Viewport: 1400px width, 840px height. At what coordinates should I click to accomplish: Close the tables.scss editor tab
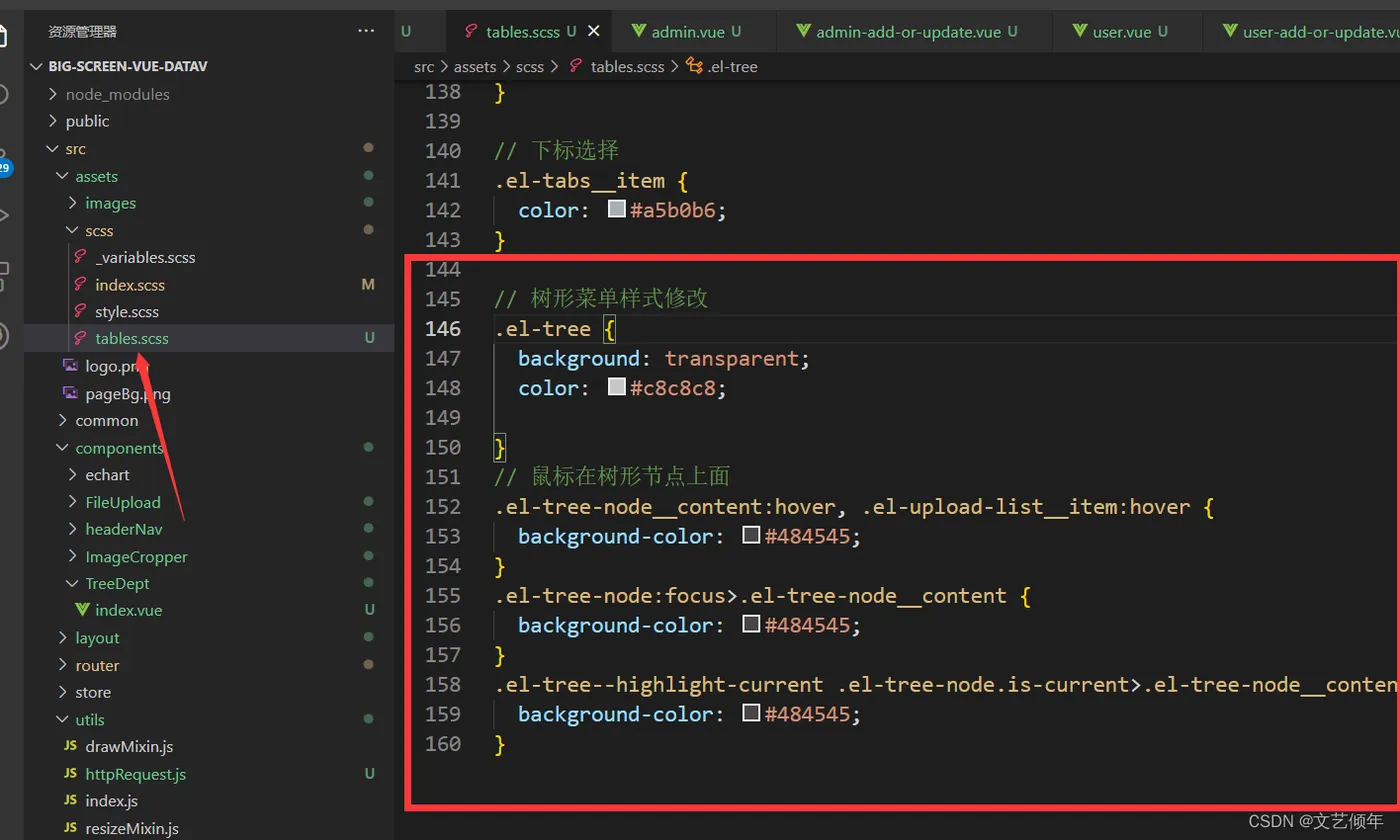(x=594, y=31)
